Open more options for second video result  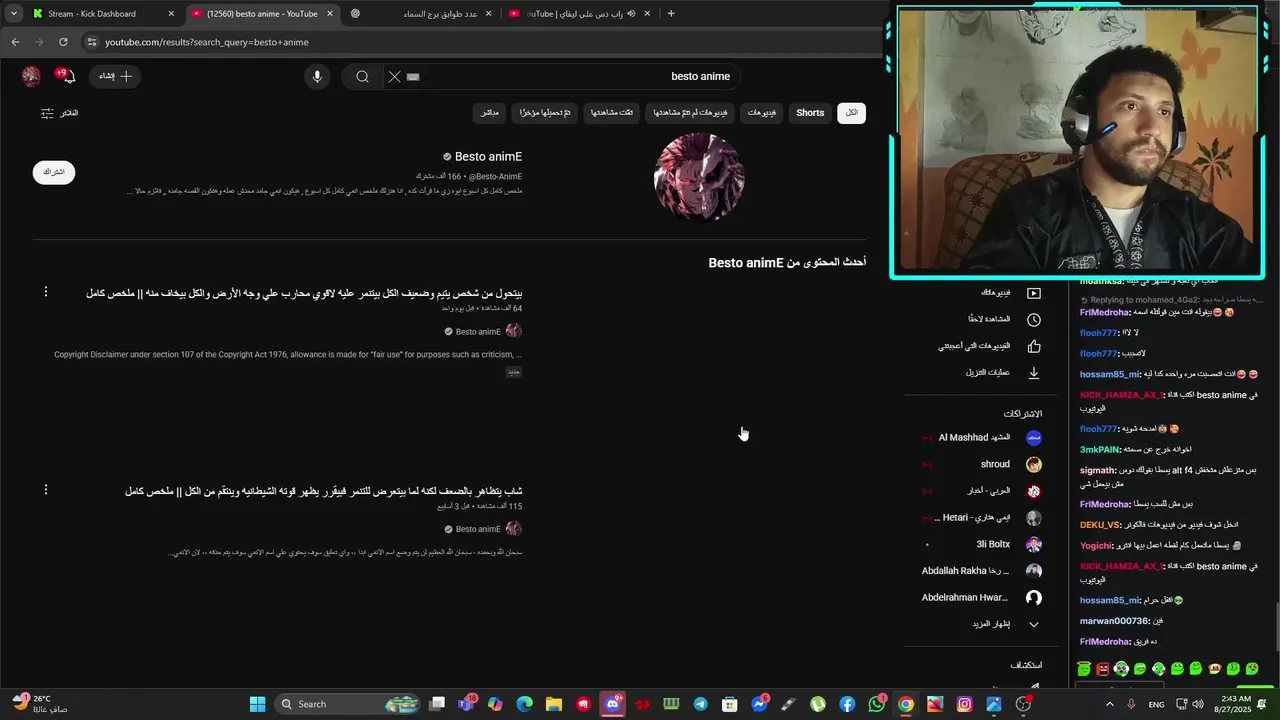(x=45, y=490)
